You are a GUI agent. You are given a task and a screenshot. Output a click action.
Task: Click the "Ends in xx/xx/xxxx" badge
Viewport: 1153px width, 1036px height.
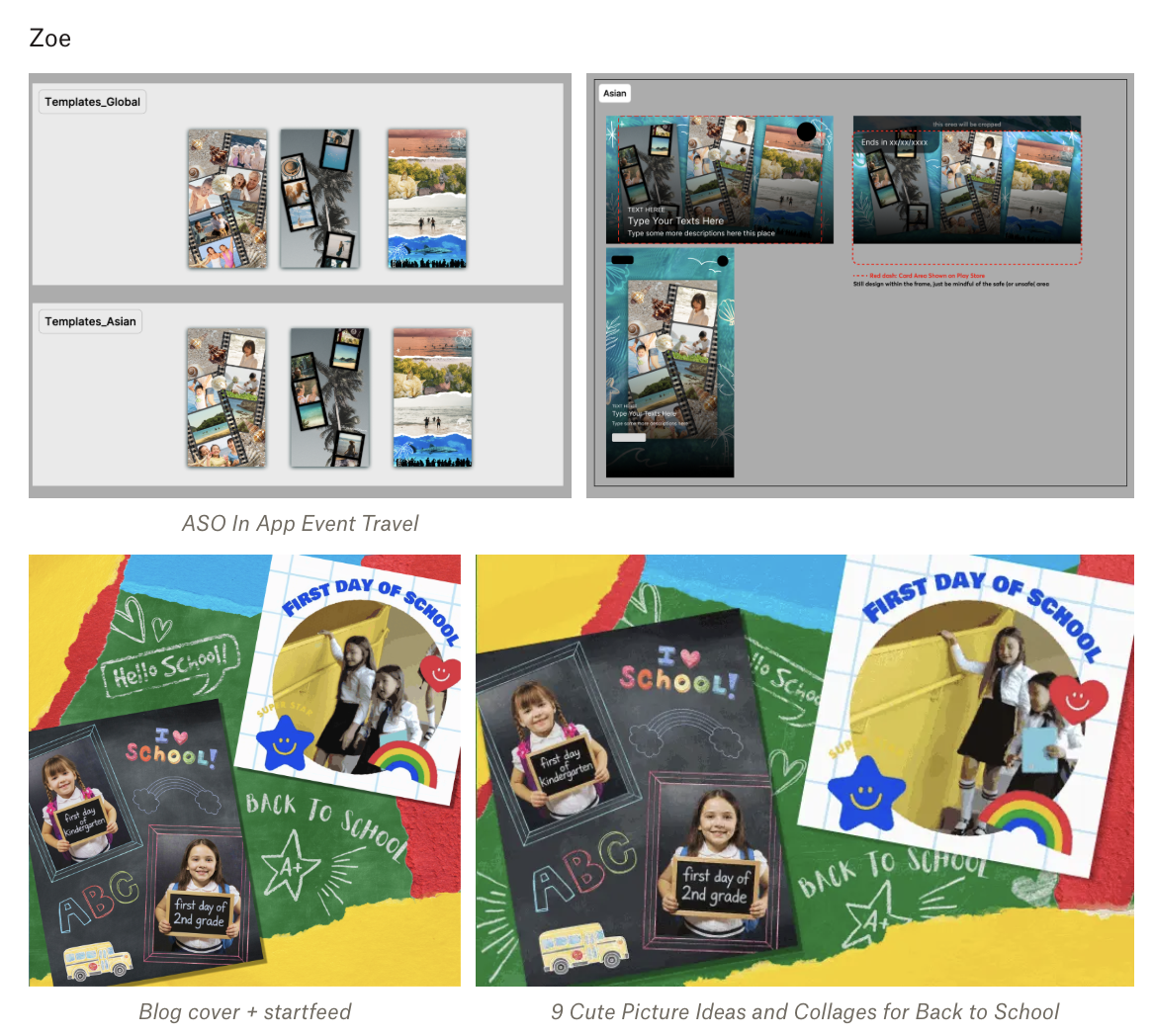click(894, 142)
